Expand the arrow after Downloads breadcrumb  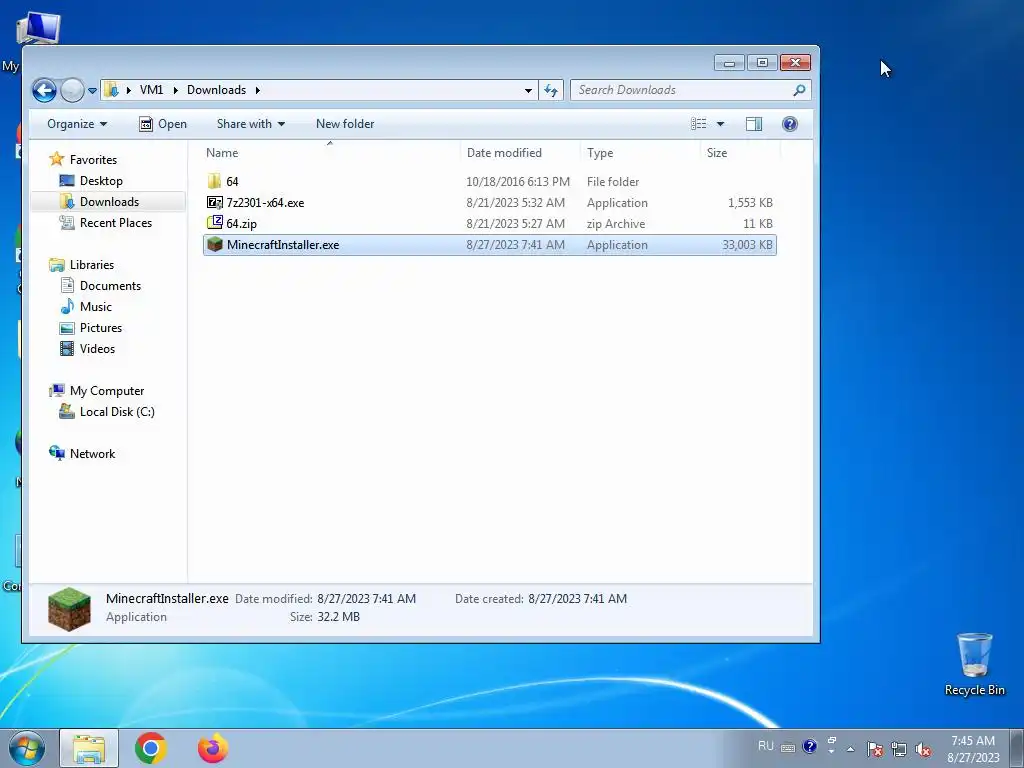coord(257,90)
